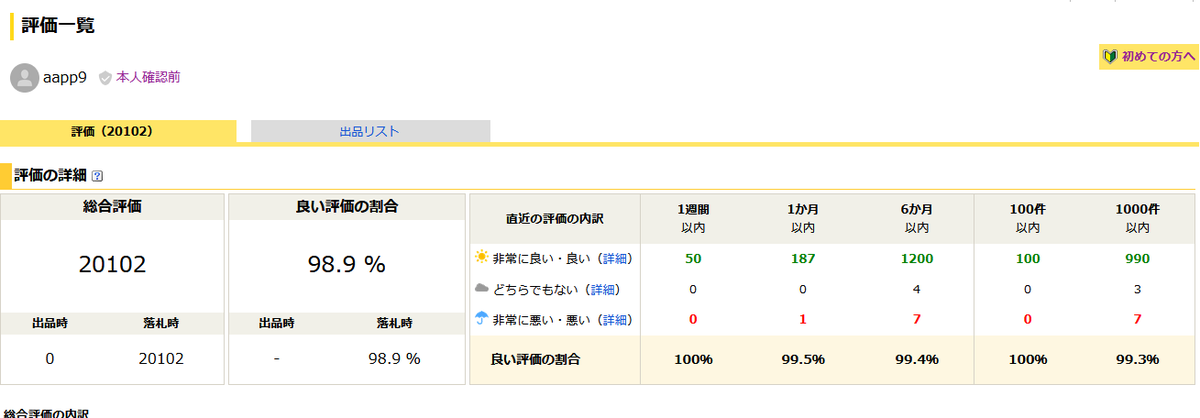Click the green 187 count for 1か月以内
The height and width of the screenshot is (418, 1200).
coord(803,259)
